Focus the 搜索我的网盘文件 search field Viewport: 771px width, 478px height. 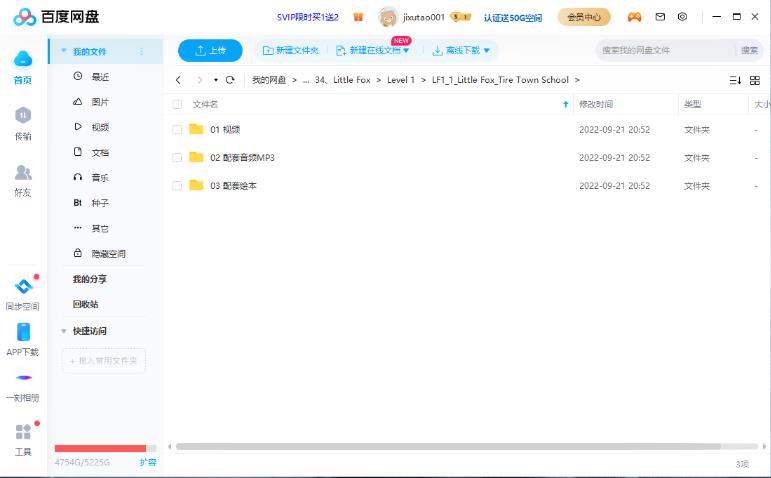click(668, 50)
